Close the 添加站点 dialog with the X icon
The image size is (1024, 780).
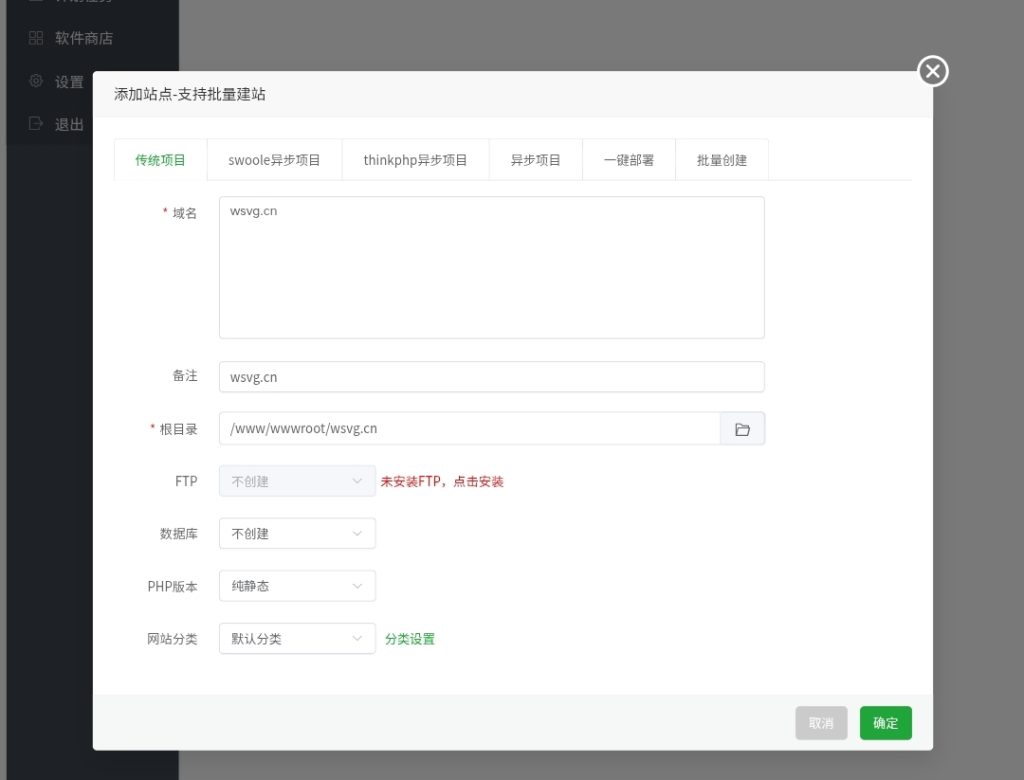tap(931, 71)
